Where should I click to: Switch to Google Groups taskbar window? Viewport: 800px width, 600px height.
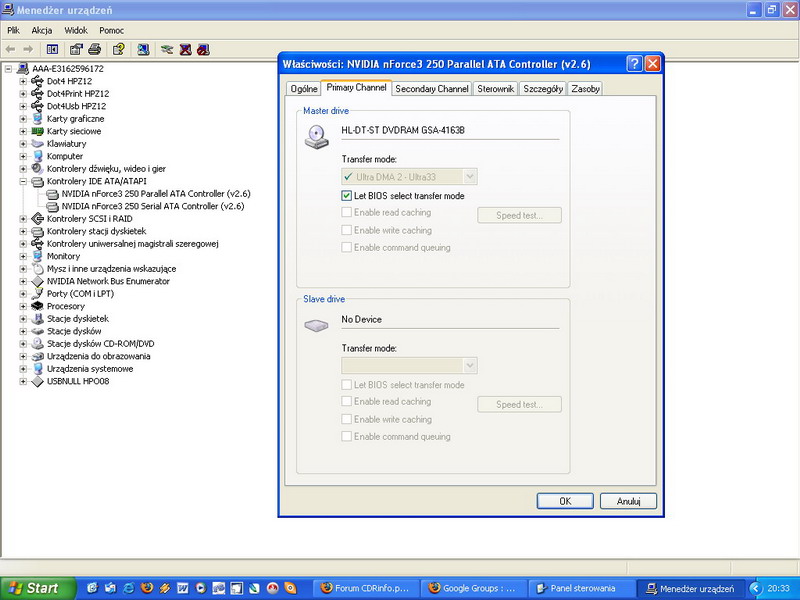475,588
